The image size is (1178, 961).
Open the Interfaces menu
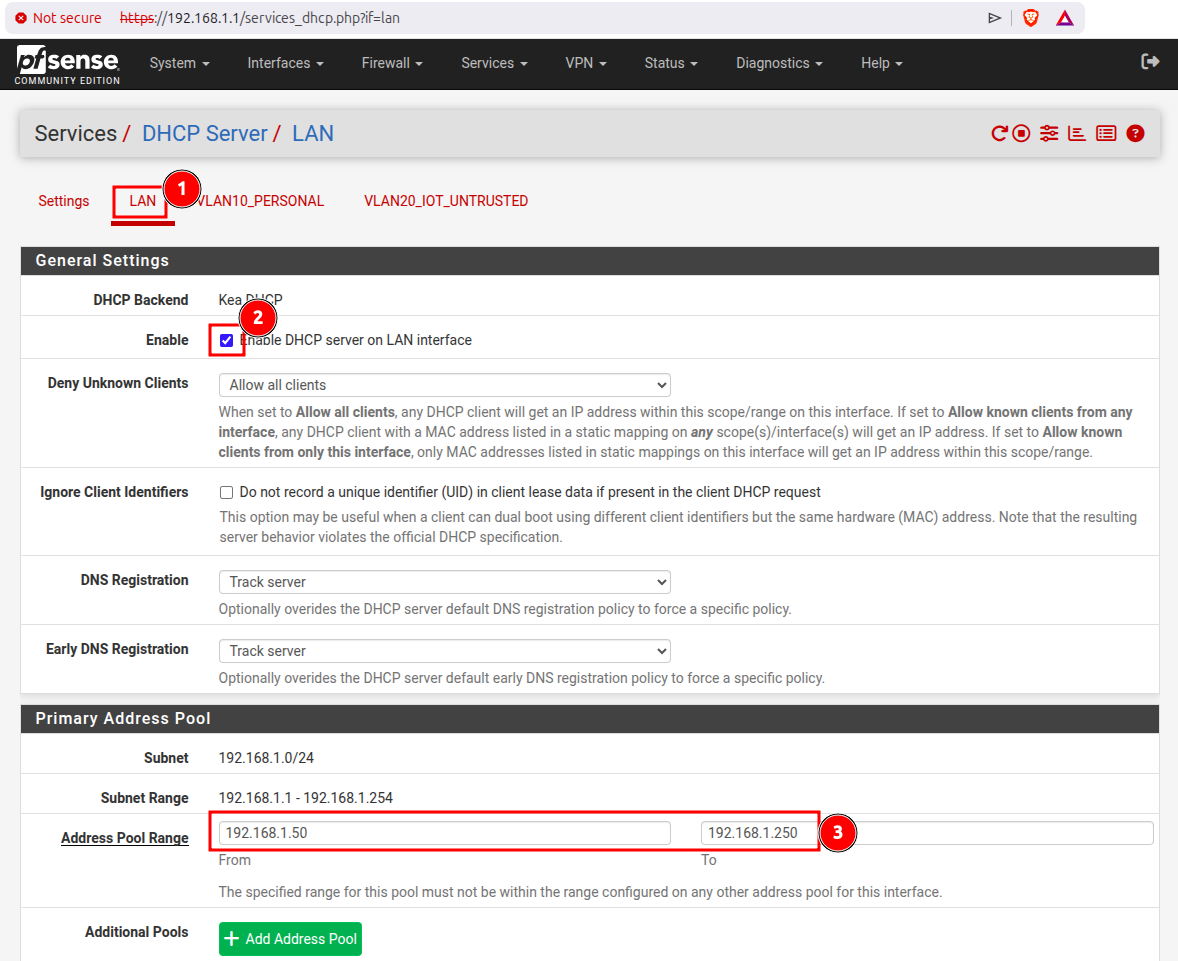pyautogui.click(x=285, y=63)
